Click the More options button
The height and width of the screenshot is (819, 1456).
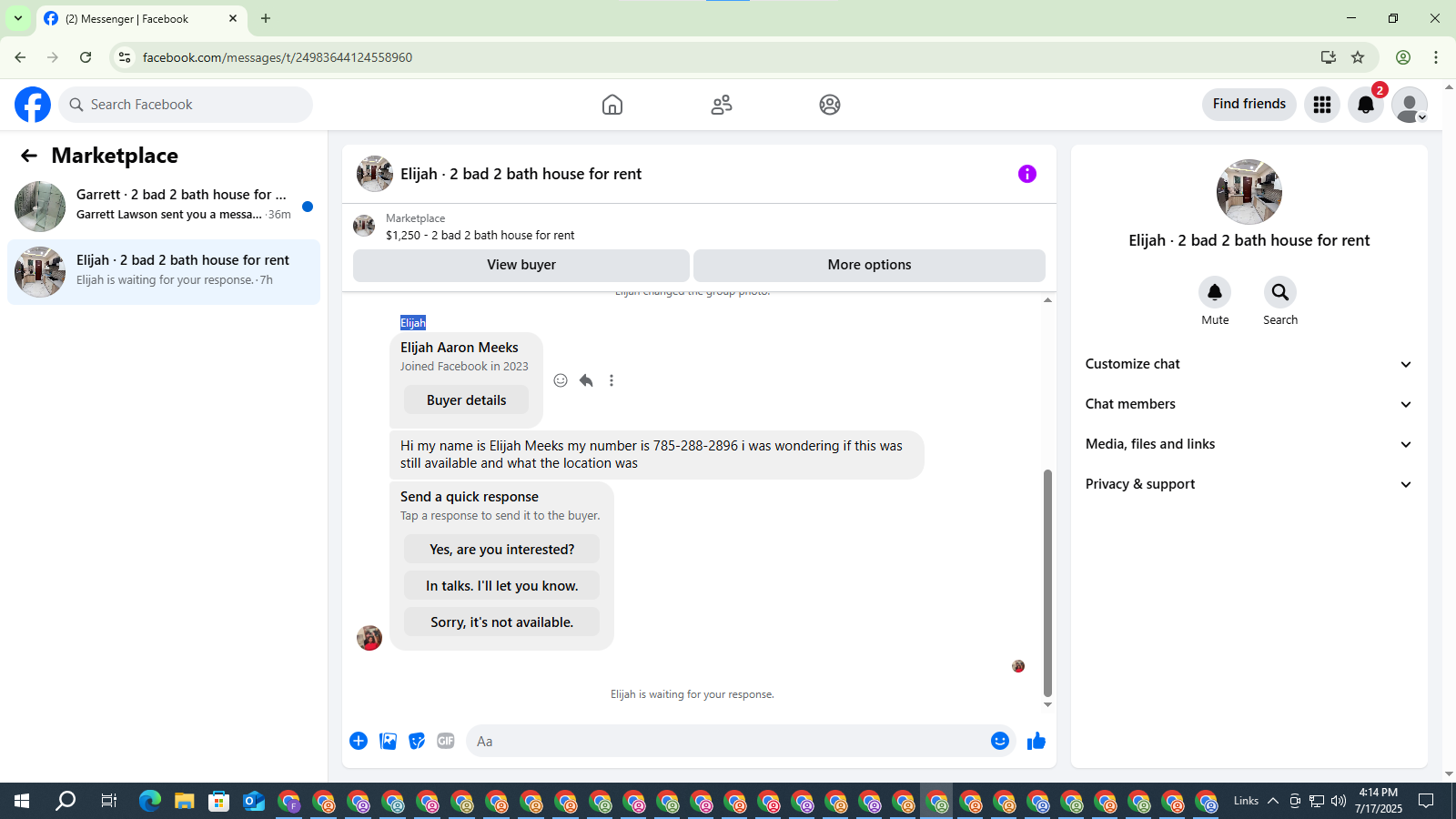pos(869,265)
